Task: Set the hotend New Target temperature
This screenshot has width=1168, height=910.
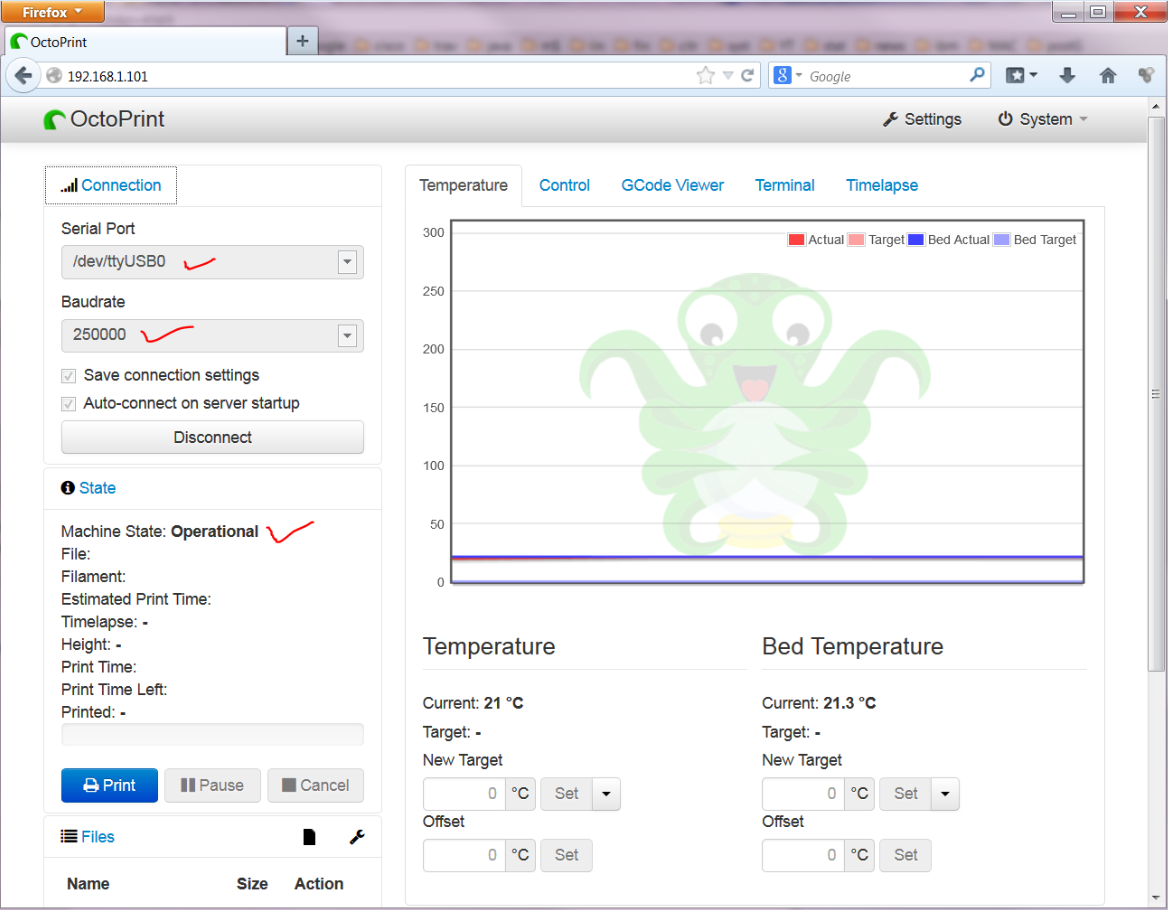Action: tap(566, 794)
